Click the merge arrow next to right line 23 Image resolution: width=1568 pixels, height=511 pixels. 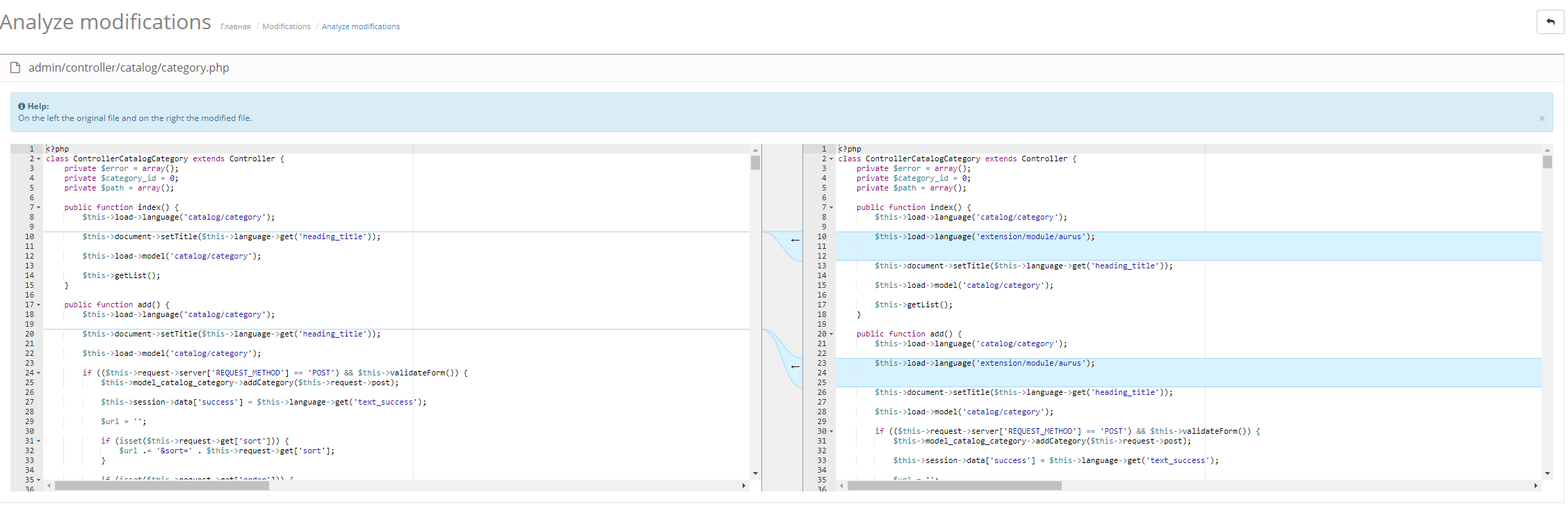pyautogui.click(x=795, y=366)
